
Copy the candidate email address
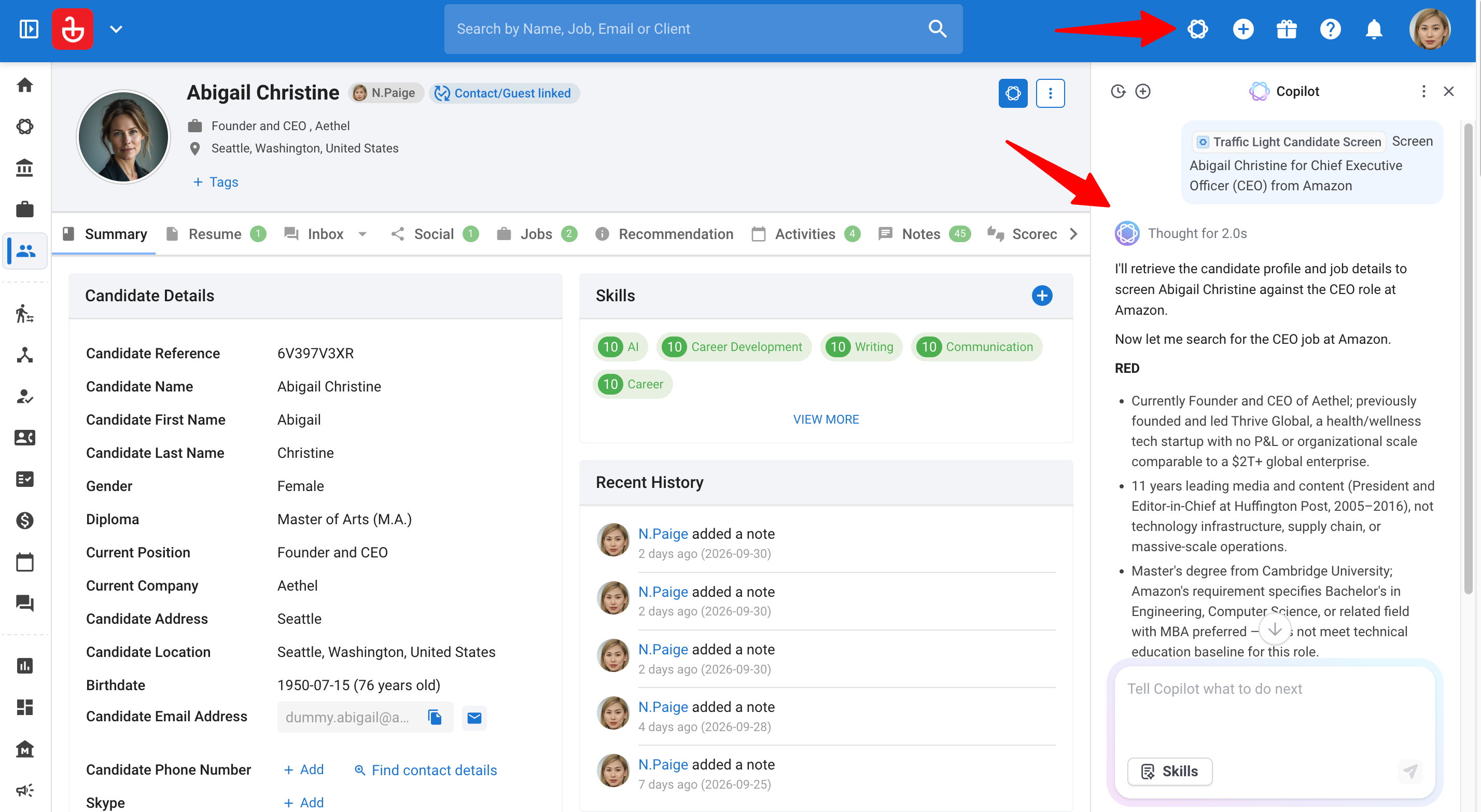[435, 717]
